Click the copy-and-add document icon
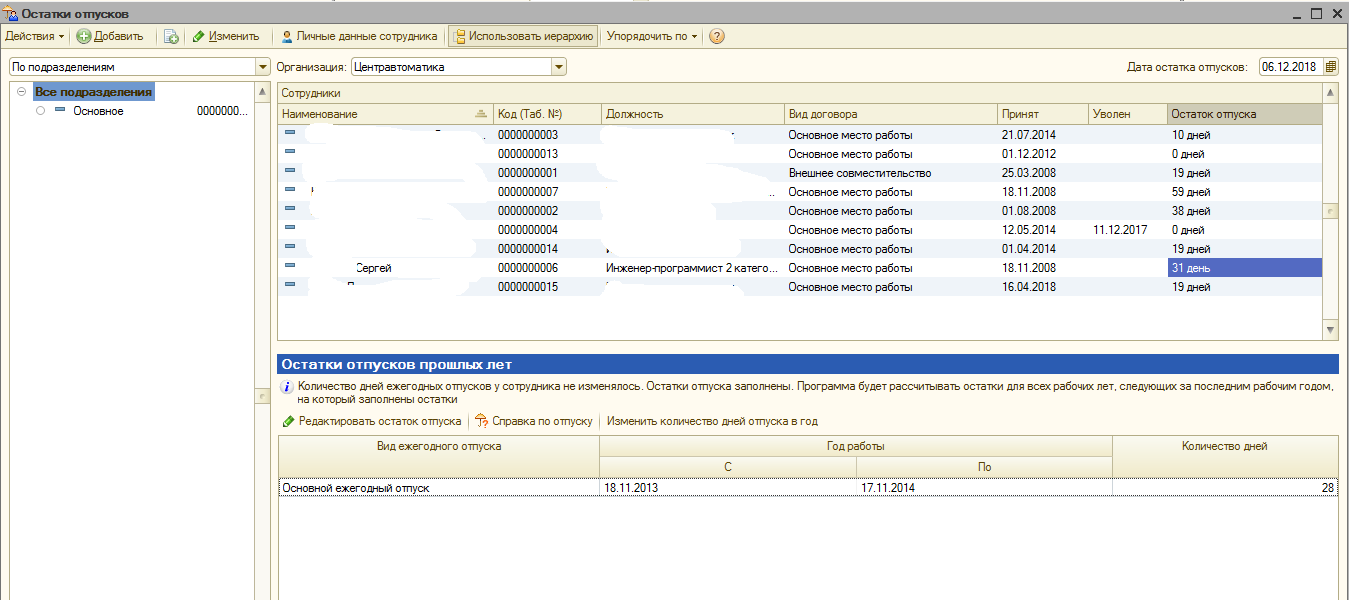 point(171,36)
